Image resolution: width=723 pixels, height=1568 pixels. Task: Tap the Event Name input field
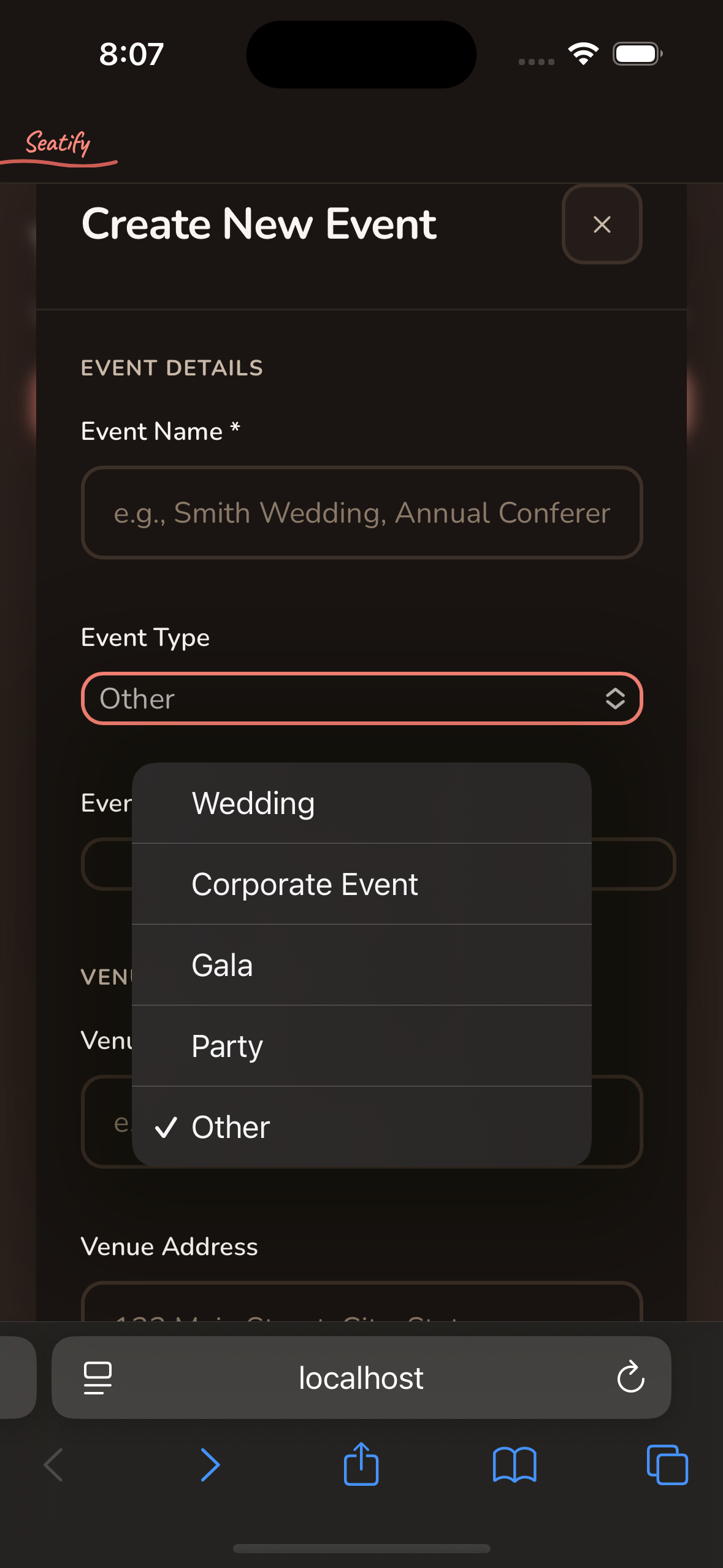(x=361, y=512)
